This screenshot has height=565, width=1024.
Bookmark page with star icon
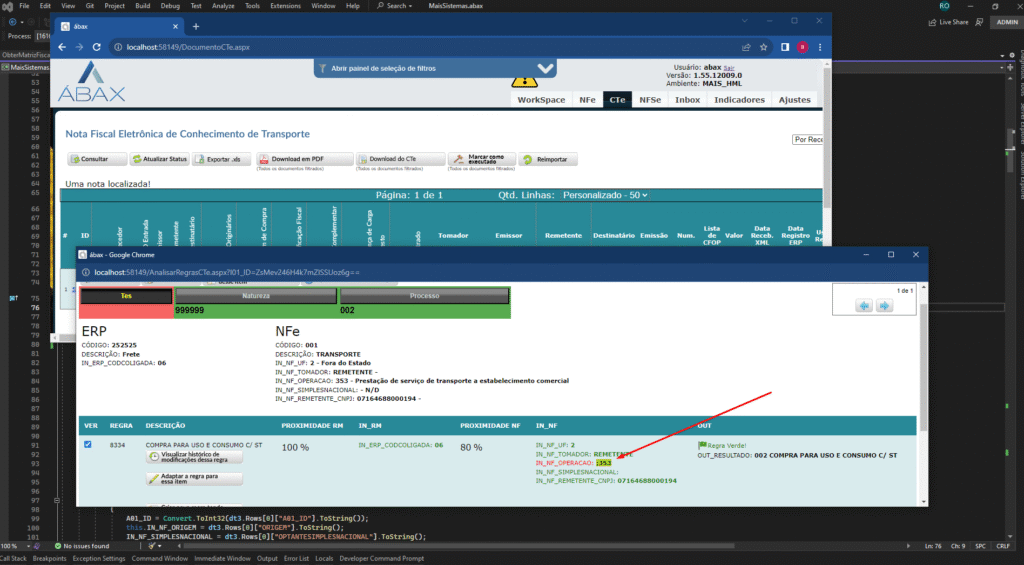[x=766, y=47]
